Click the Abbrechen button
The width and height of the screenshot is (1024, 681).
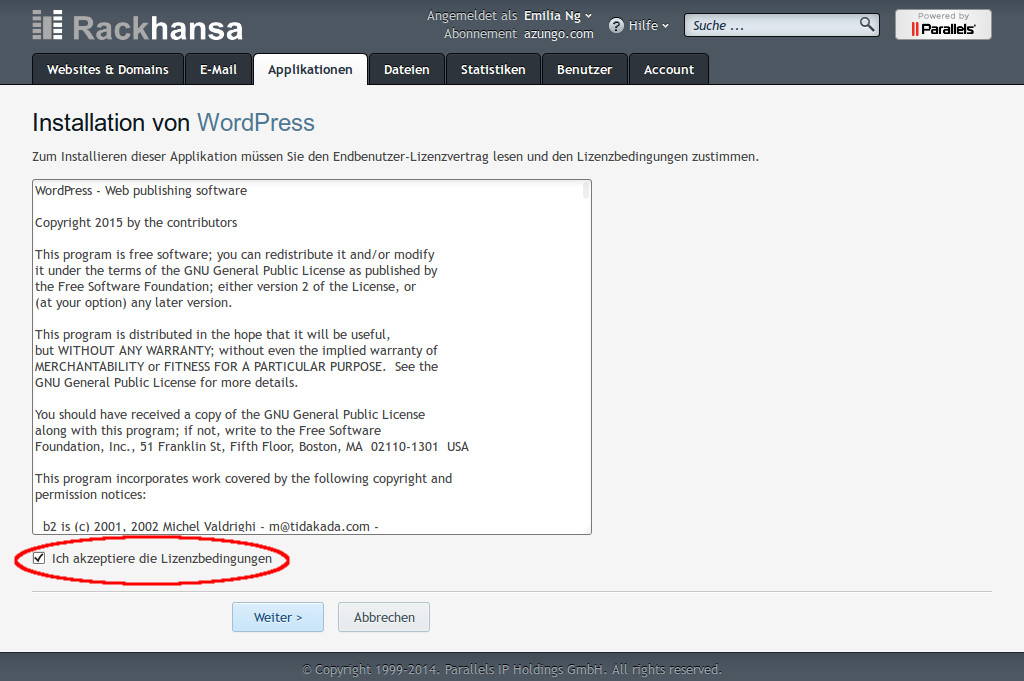coord(384,617)
